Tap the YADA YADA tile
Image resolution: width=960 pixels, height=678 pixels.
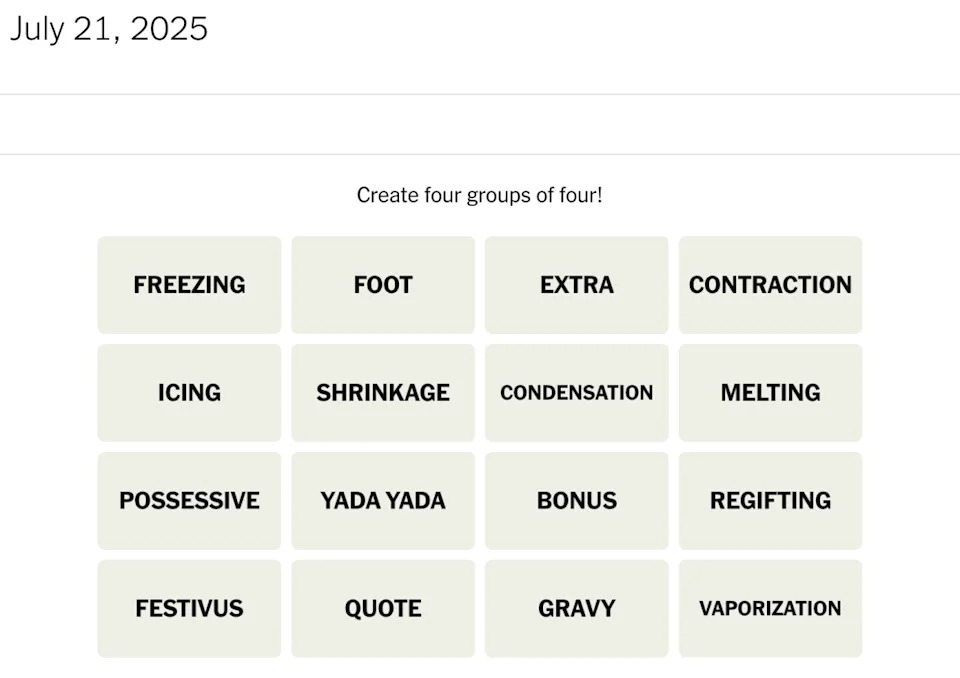[x=383, y=501]
